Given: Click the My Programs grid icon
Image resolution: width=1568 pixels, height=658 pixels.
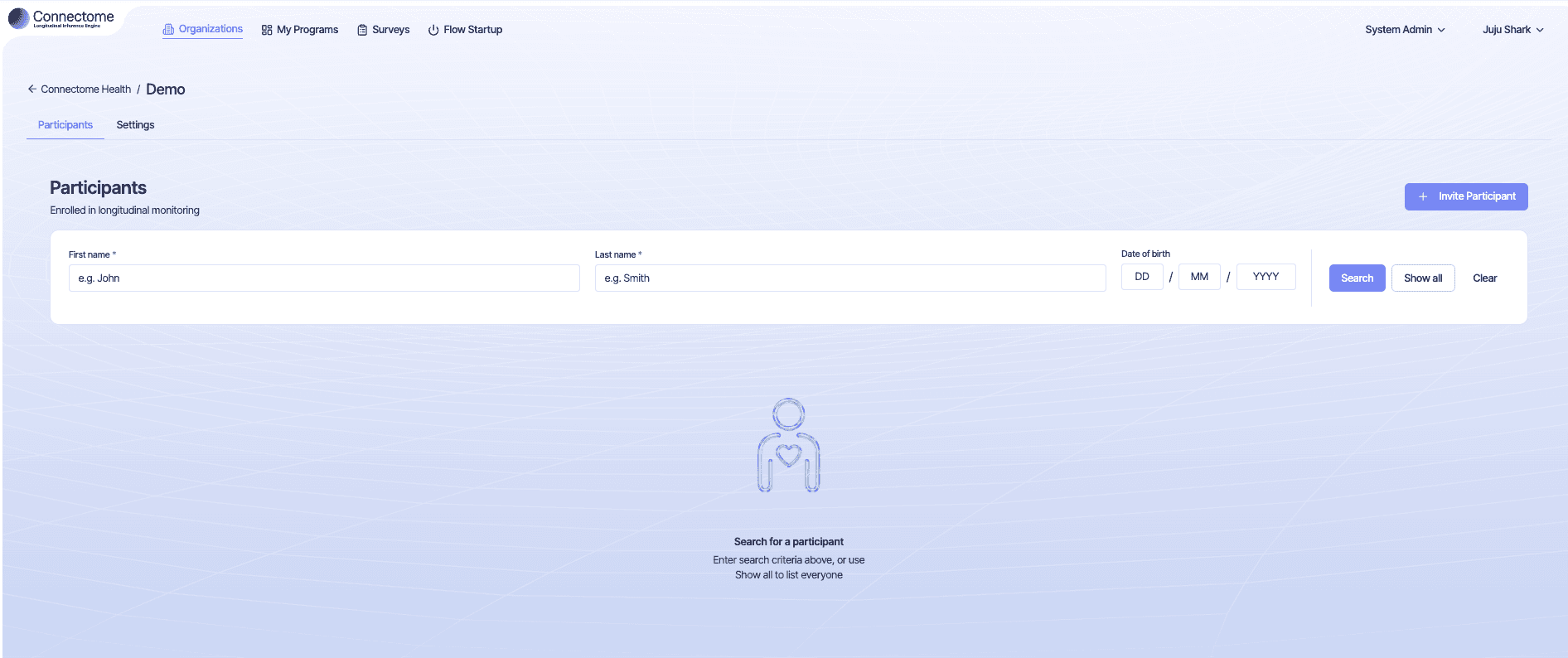Looking at the screenshot, I should point(267,30).
